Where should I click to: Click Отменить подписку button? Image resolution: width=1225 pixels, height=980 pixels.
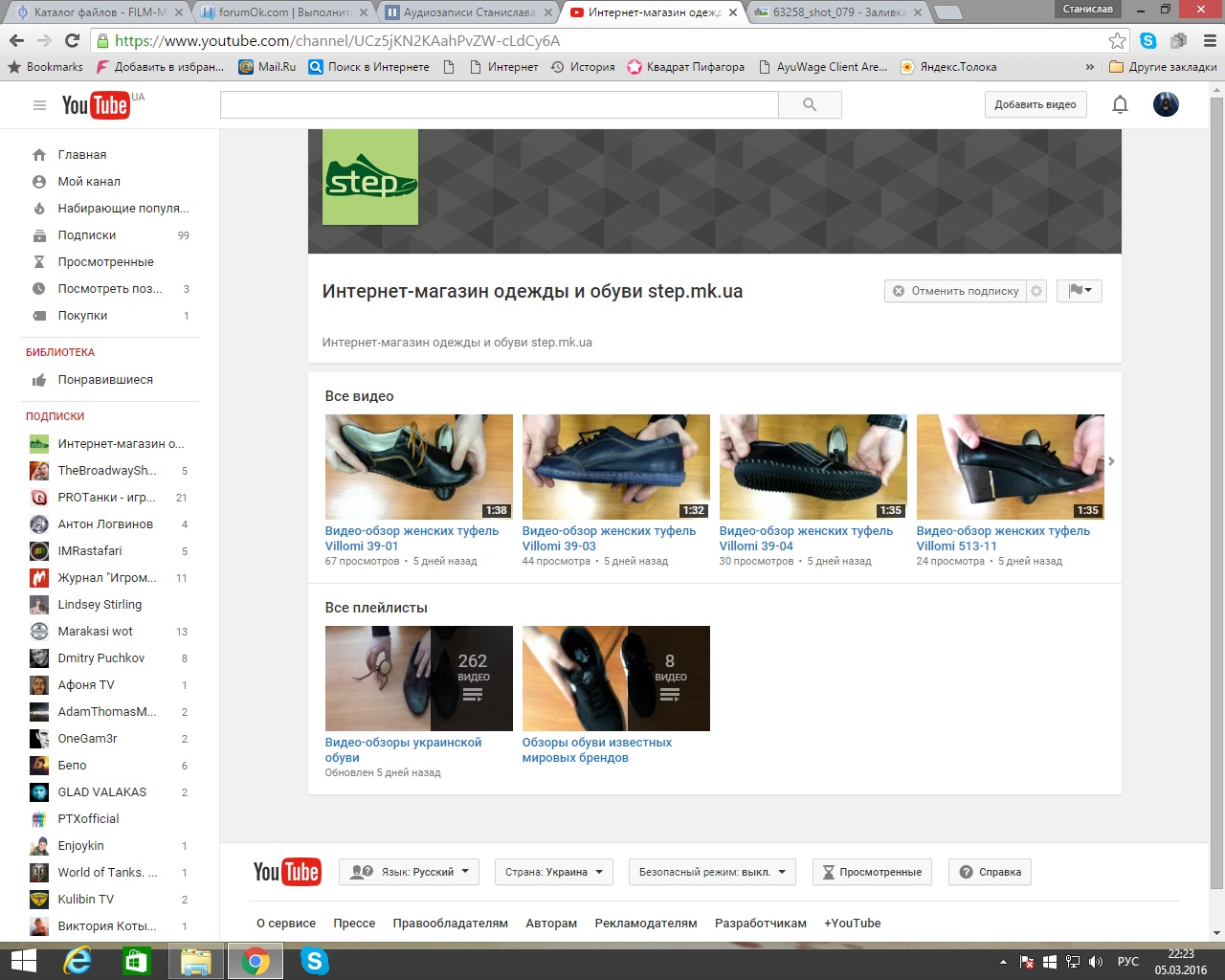tap(955, 291)
